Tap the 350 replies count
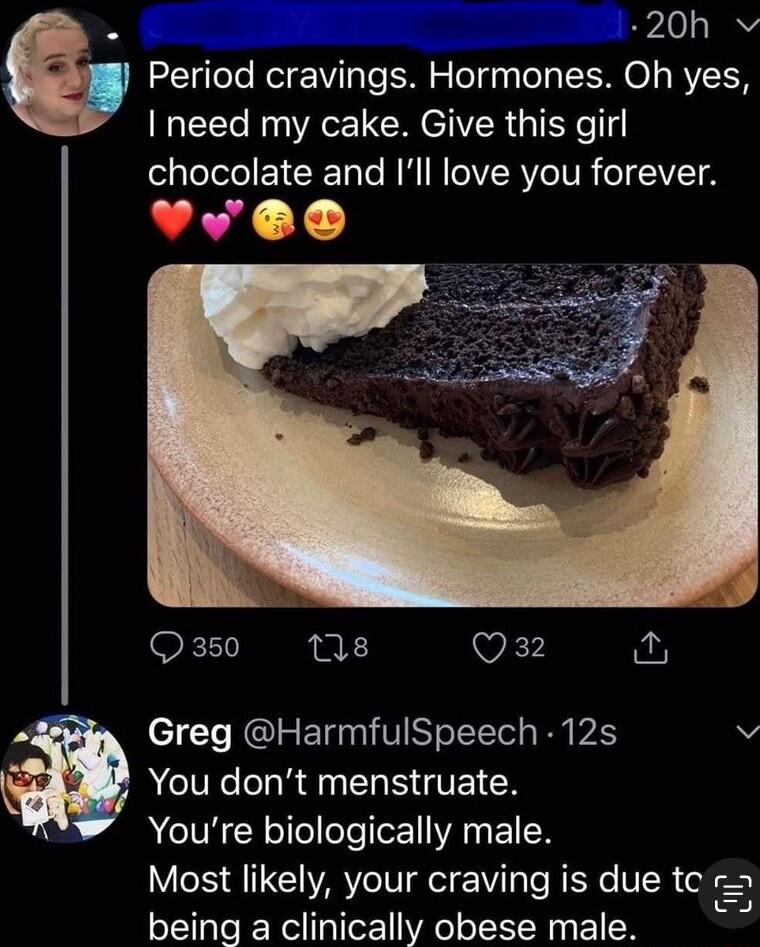760x947 pixels. [215, 647]
